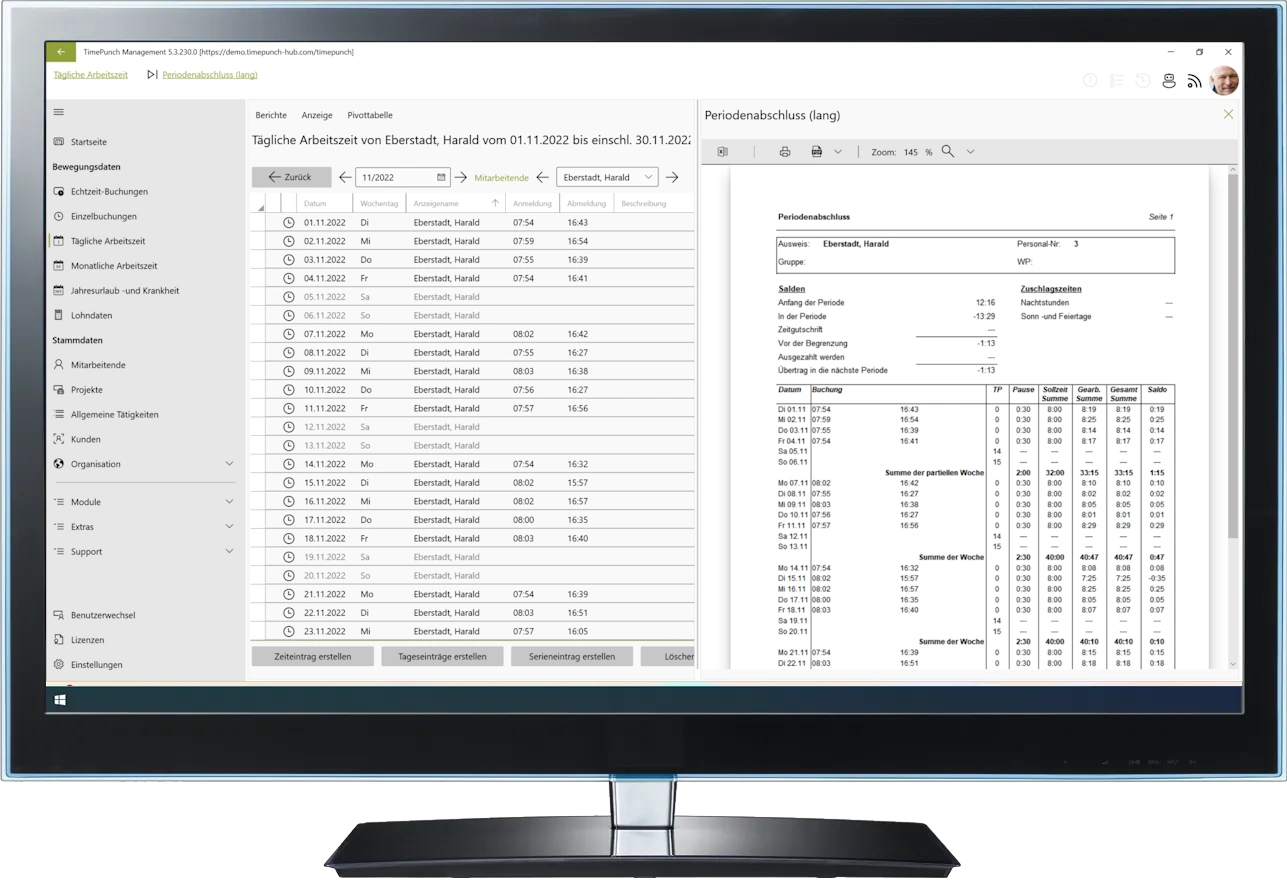Click the green back arrow in title bar
The width and height of the screenshot is (1287, 880).
click(x=61, y=52)
